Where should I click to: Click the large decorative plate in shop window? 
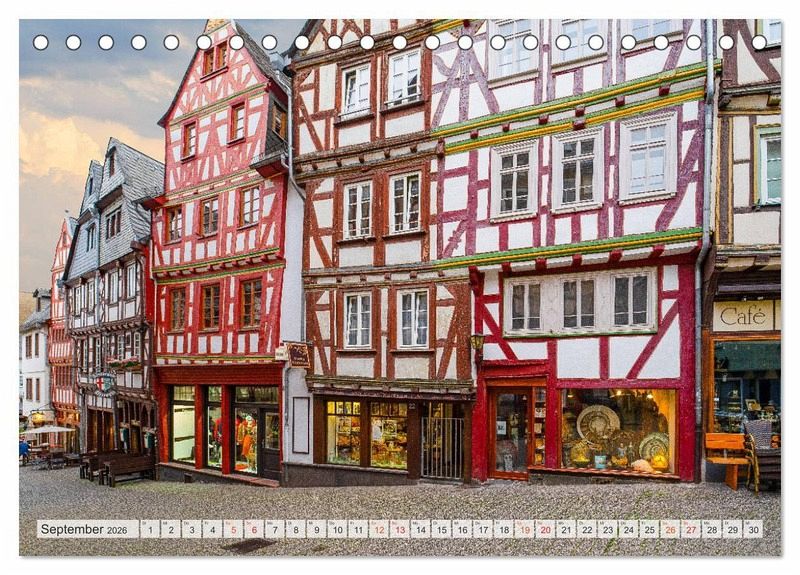597,422
